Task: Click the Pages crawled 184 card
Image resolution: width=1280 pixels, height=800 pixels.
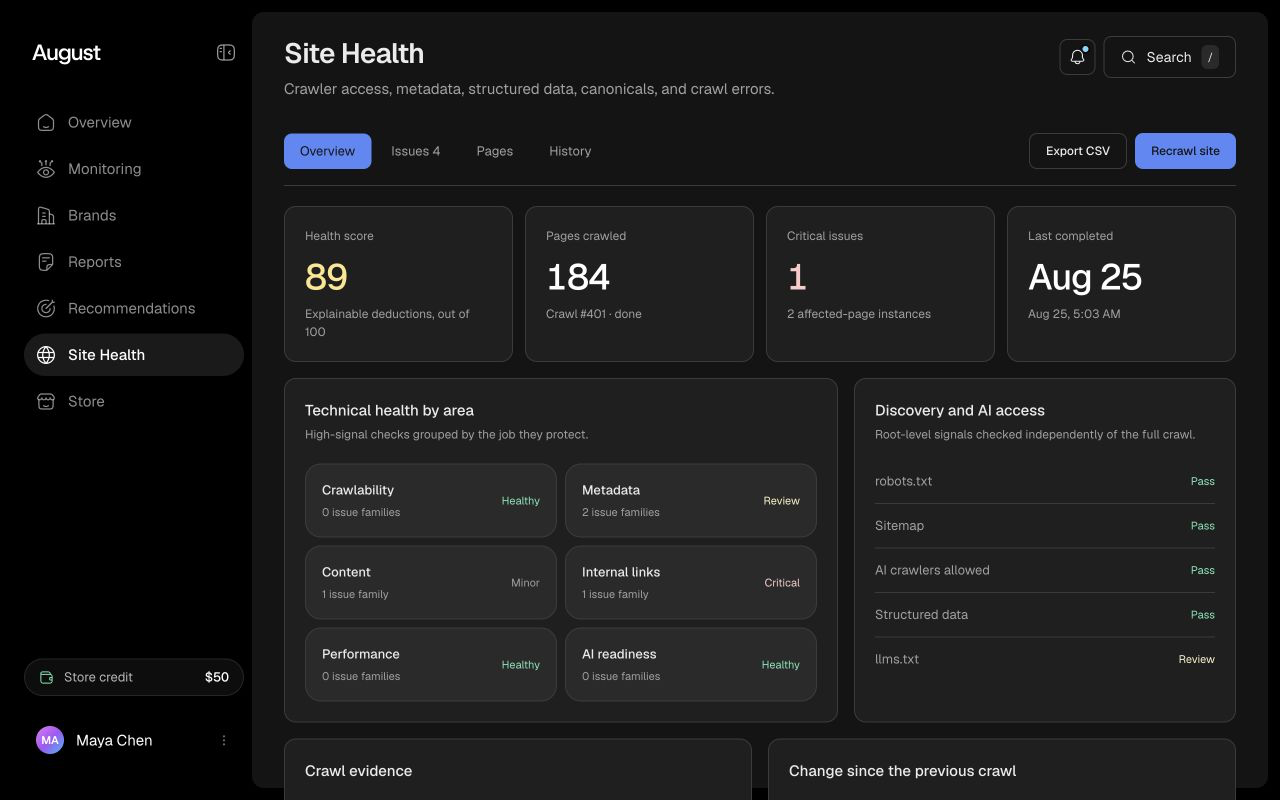Action: tap(639, 284)
